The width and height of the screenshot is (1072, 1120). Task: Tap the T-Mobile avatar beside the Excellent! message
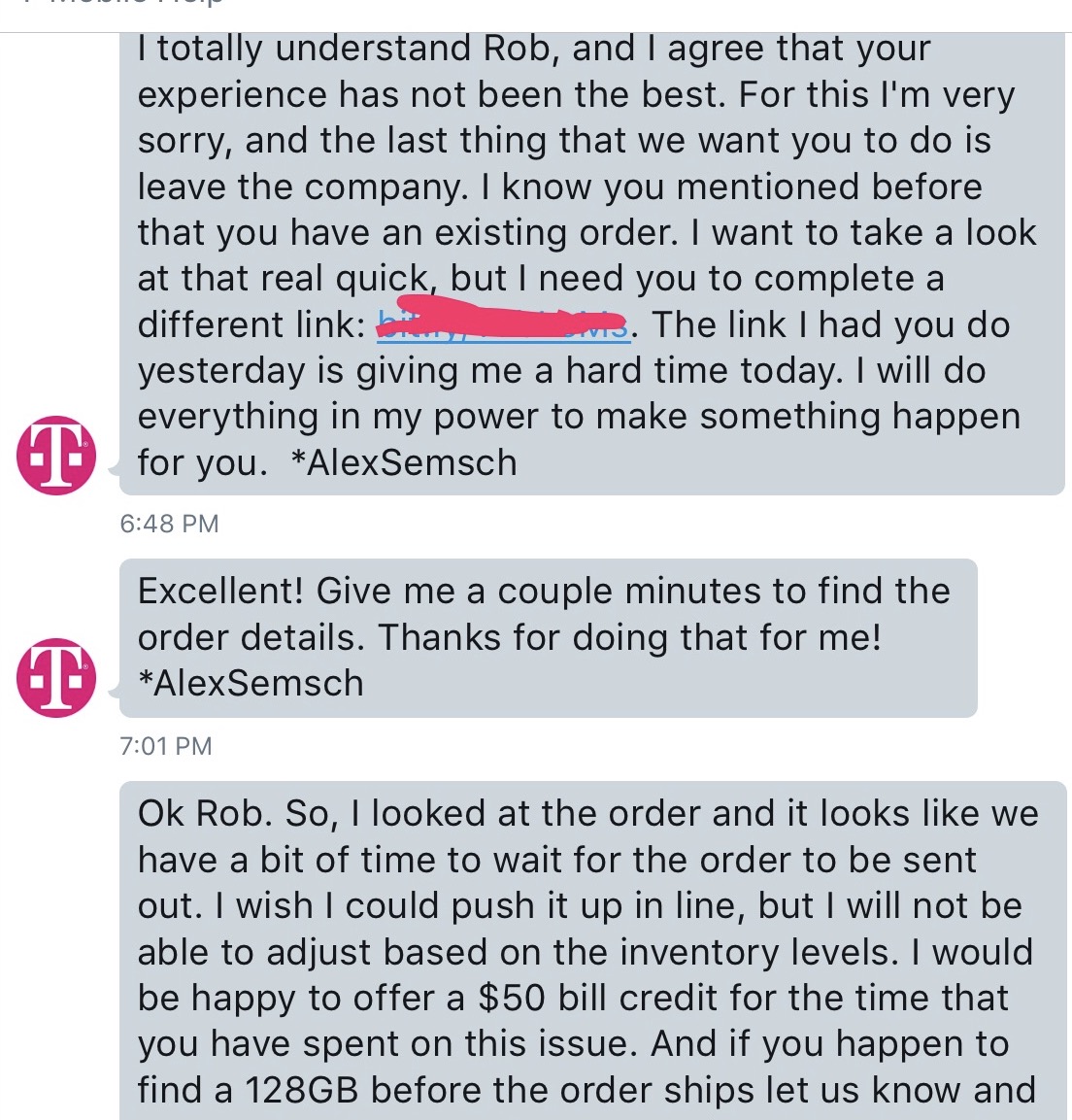pyautogui.click(x=56, y=677)
